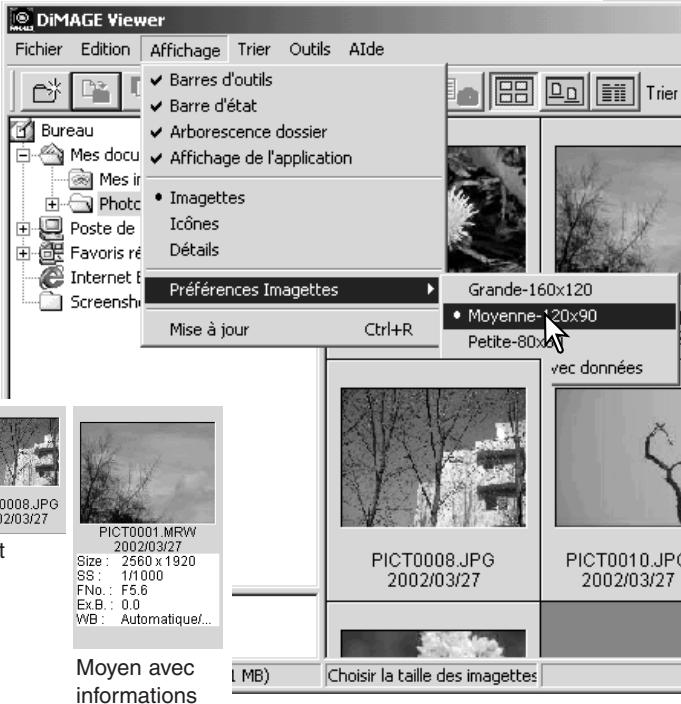Select the PICT0008.JPG thumbnail in viewer
681x704 pixels.
[x=433, y=457]
